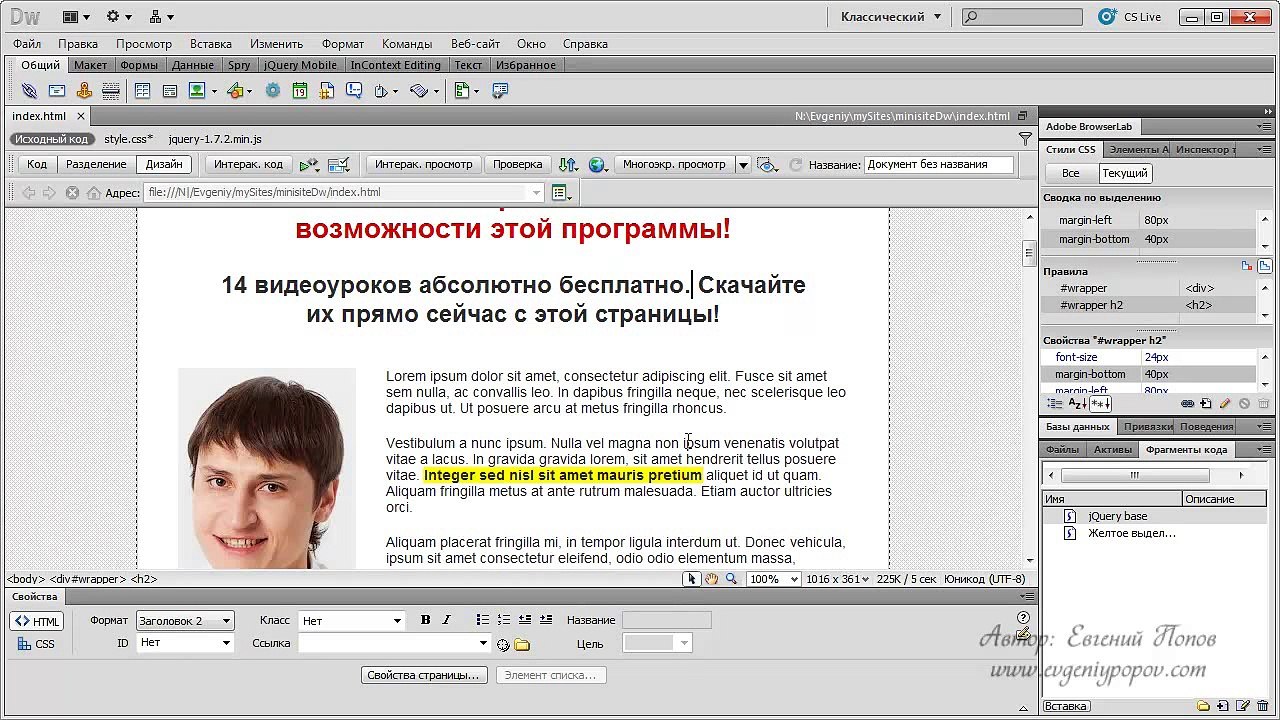
Task: Open the Классический workspace switcher
Action: 890,17
